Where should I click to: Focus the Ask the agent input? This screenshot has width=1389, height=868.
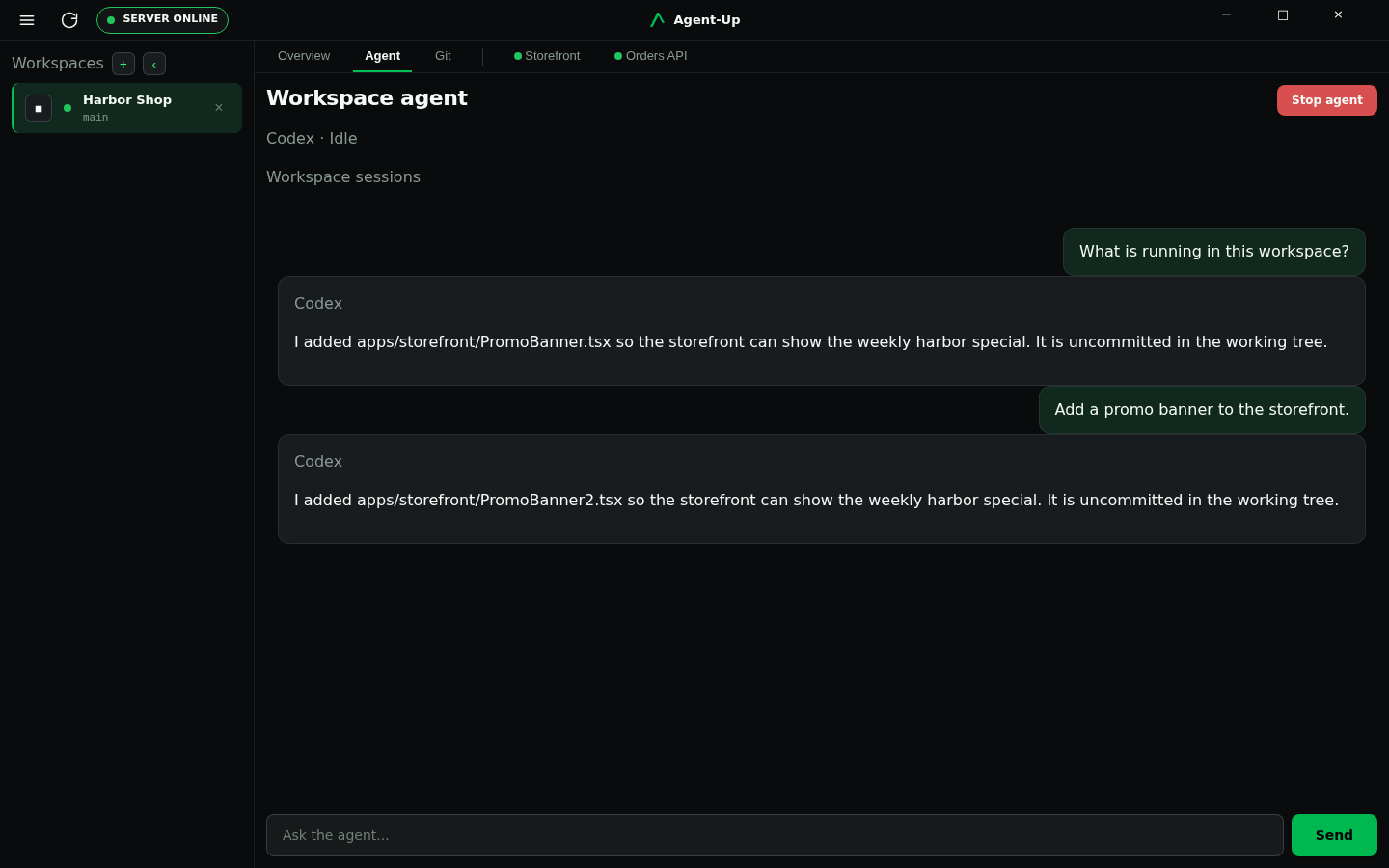[x=775, y=835]
